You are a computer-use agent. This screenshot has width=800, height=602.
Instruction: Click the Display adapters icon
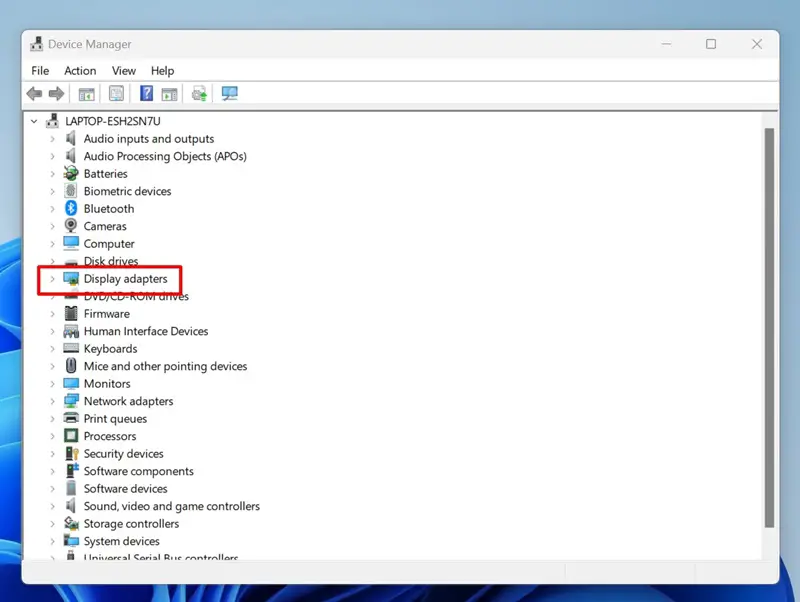(71, 279)
